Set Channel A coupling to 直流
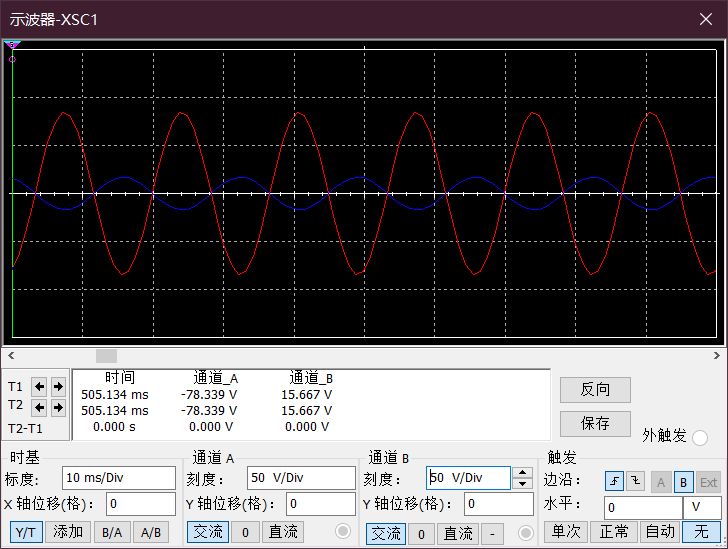The image size is (728, 549). click(x=283, y=532)
